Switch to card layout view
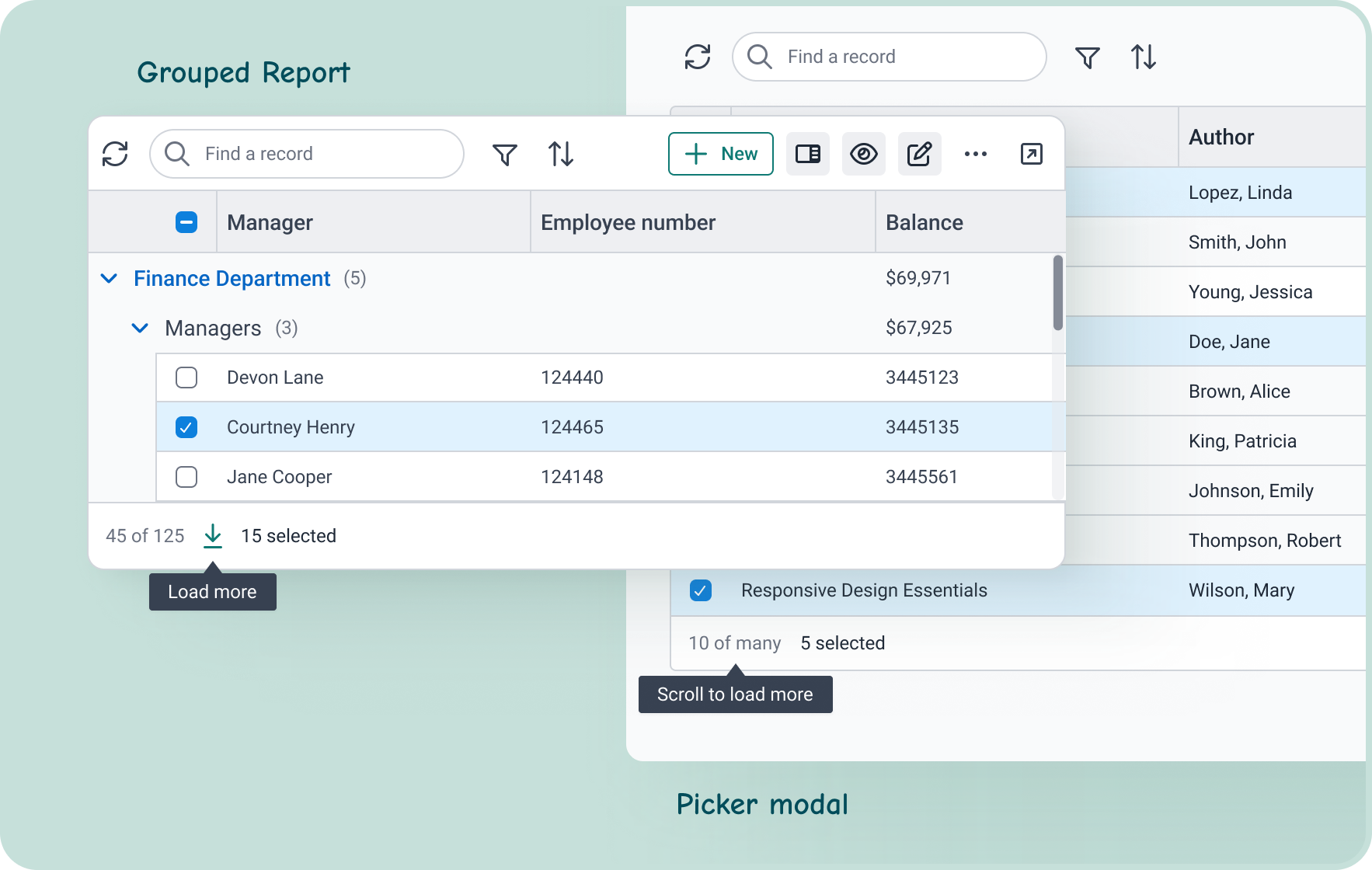 pyautogui.click(x=808, y=154)
